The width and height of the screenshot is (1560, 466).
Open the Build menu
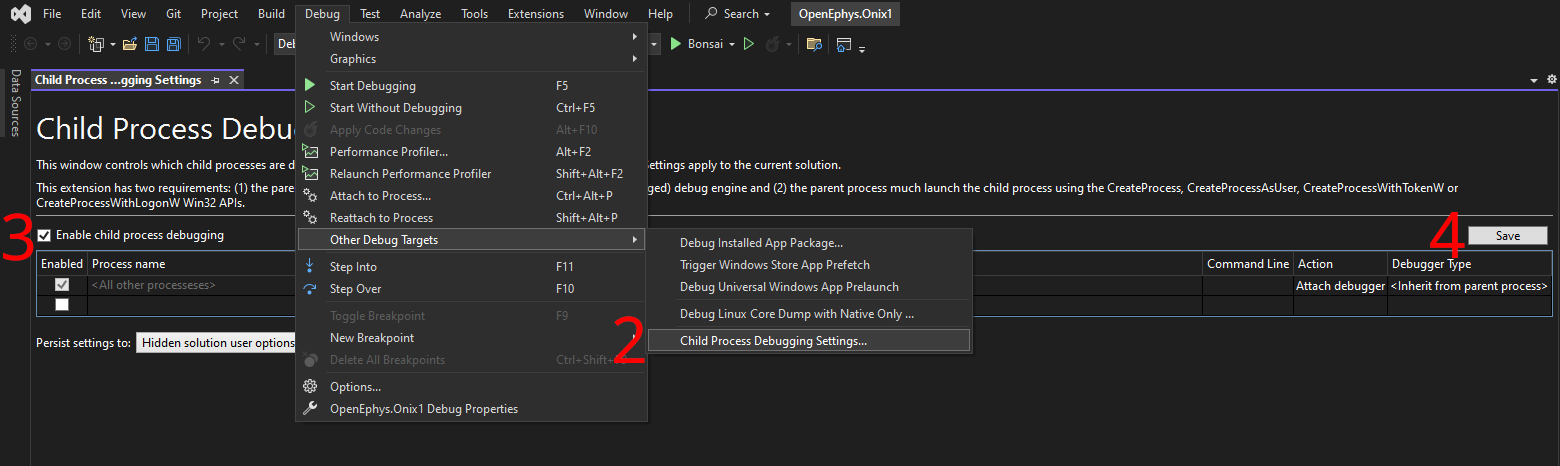coord(271,14)
